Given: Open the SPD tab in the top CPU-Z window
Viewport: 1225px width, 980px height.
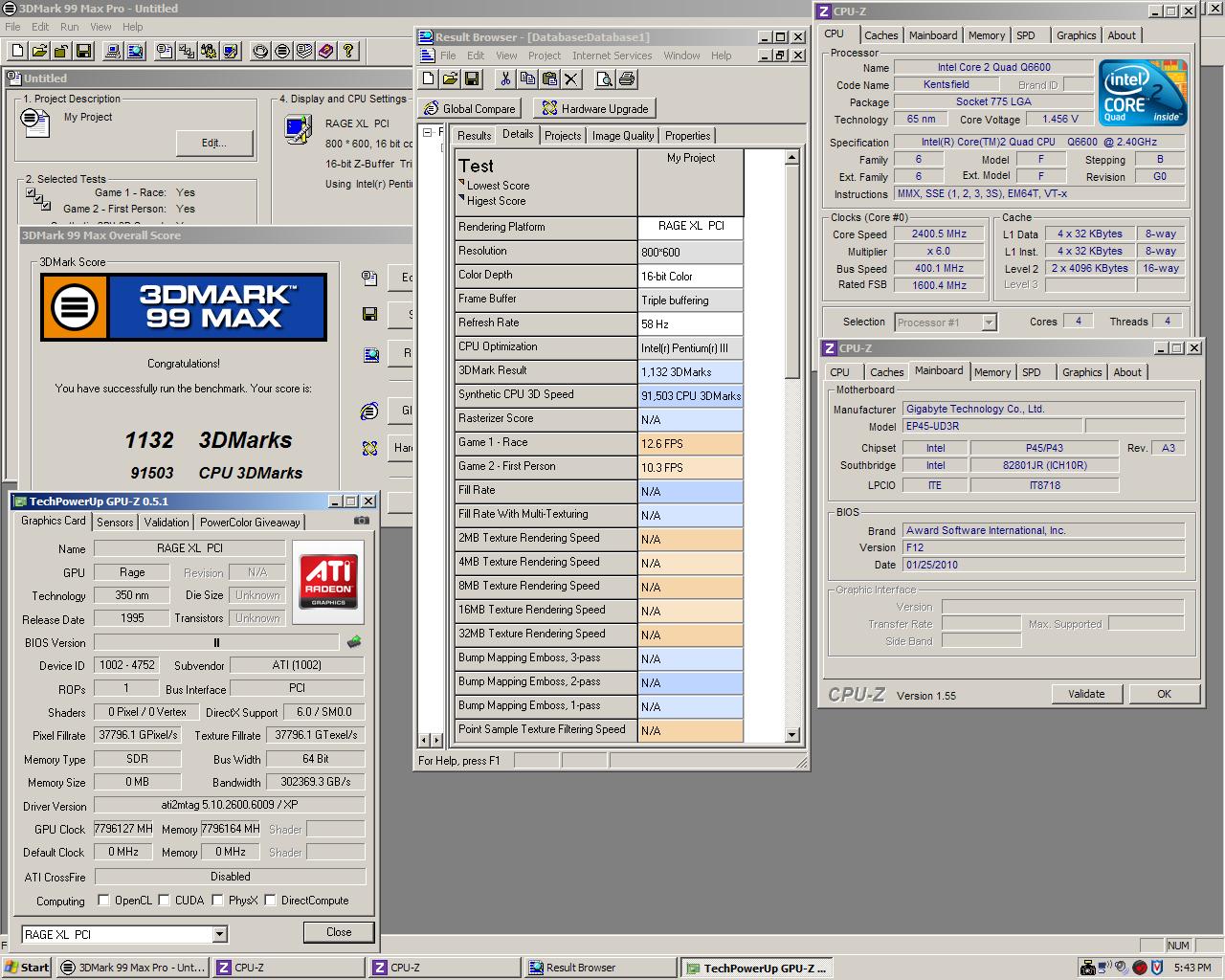Looking at the screenshot, I should [x=1026, y=35].
